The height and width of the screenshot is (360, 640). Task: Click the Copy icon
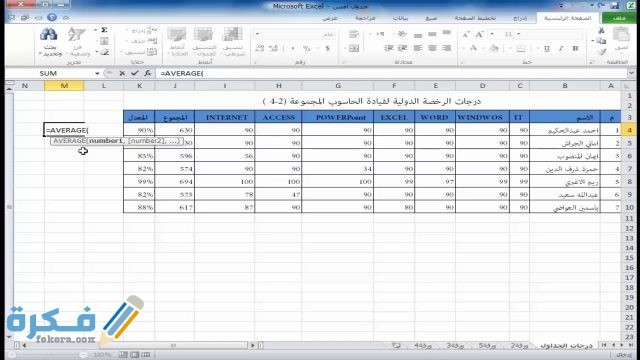(x=601, y=41)
